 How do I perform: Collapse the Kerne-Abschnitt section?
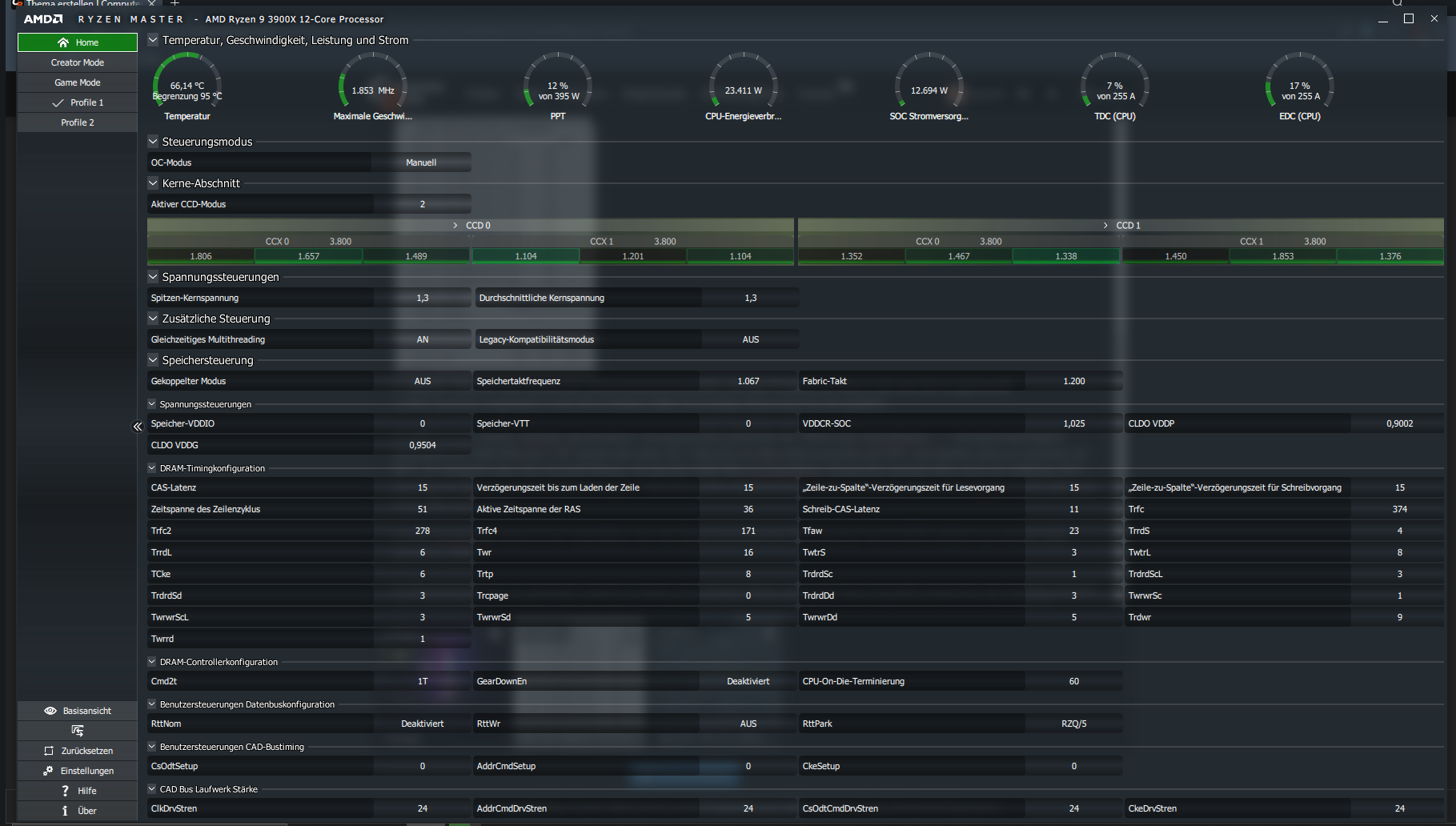coord(153,183)
